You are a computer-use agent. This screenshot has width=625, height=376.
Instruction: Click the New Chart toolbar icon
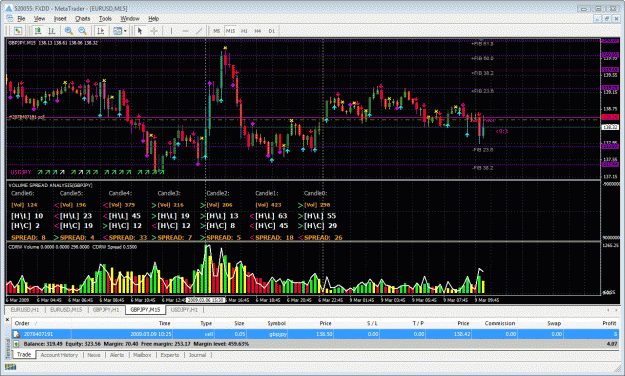tap(18, 31)
